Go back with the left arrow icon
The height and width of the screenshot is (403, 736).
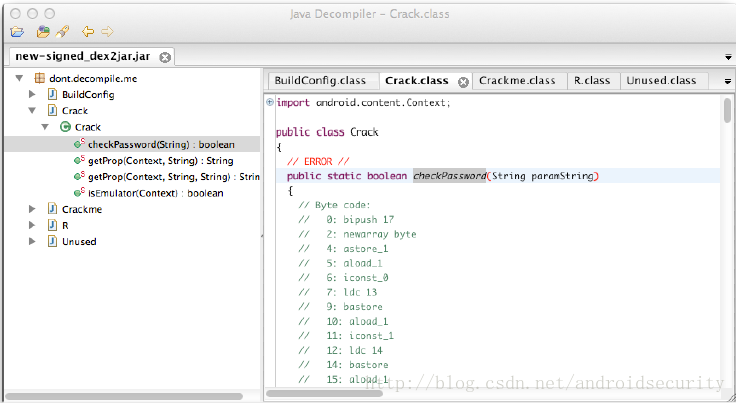88,32
